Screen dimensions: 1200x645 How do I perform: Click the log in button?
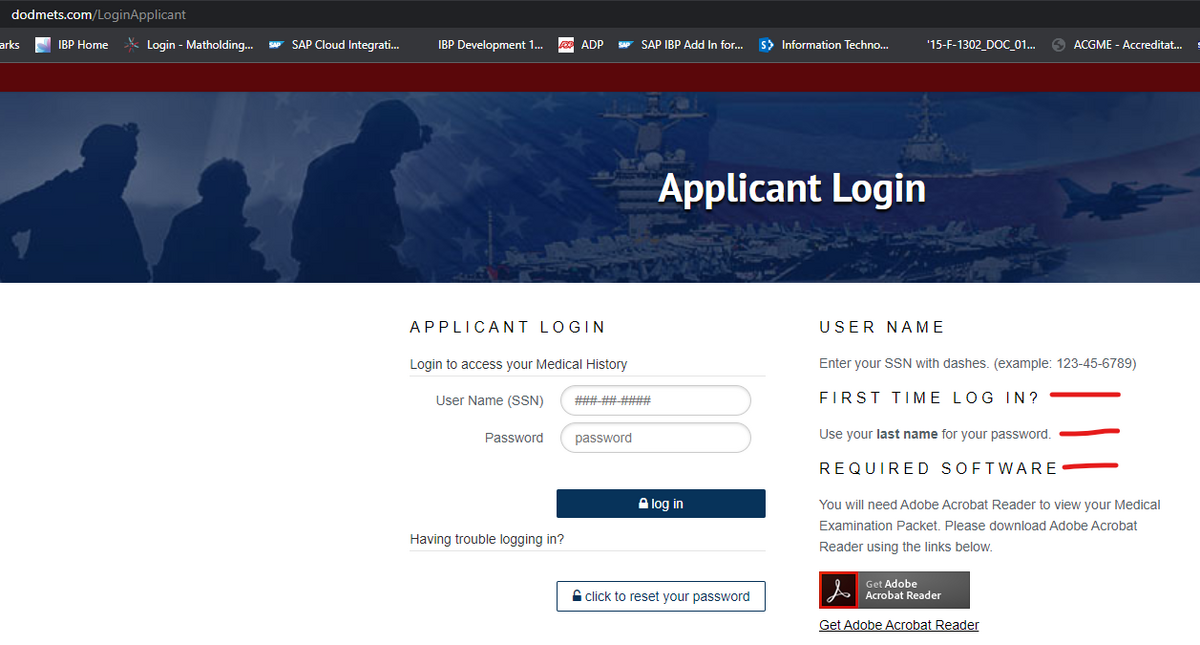coord(661,504)
